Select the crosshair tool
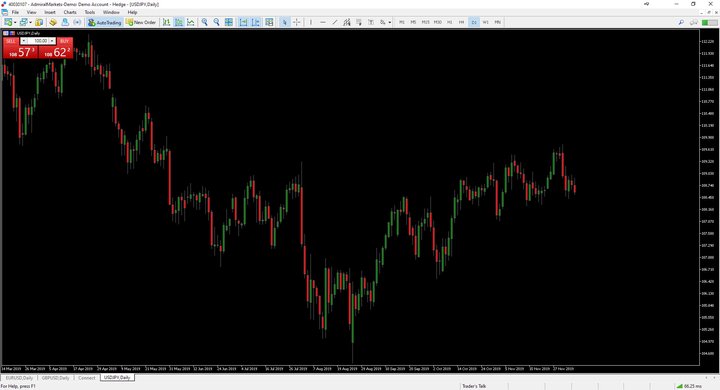This screenshot has width=720, height=390. (x=297, y=22)
